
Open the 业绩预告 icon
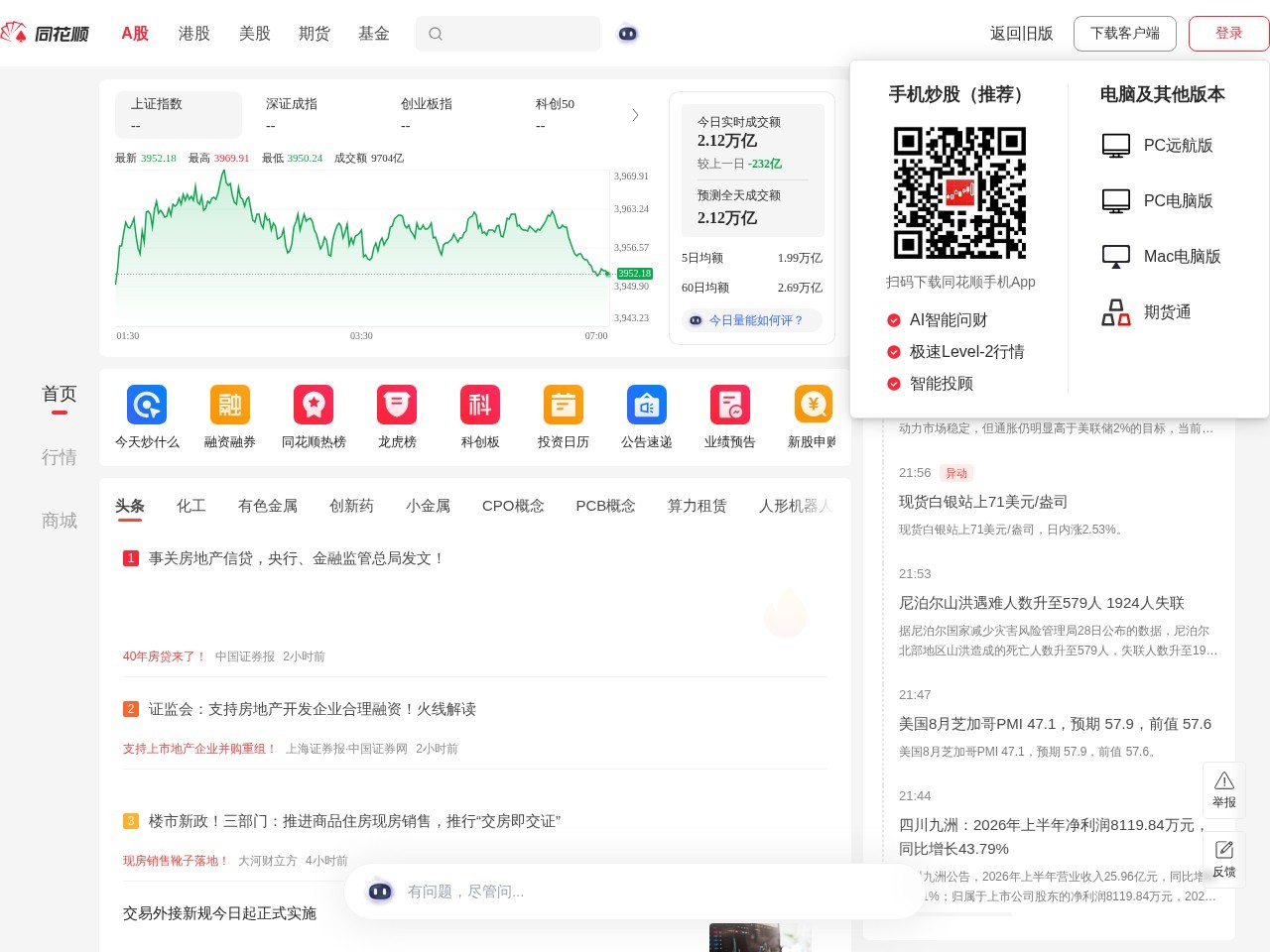[x=730, y=405]
